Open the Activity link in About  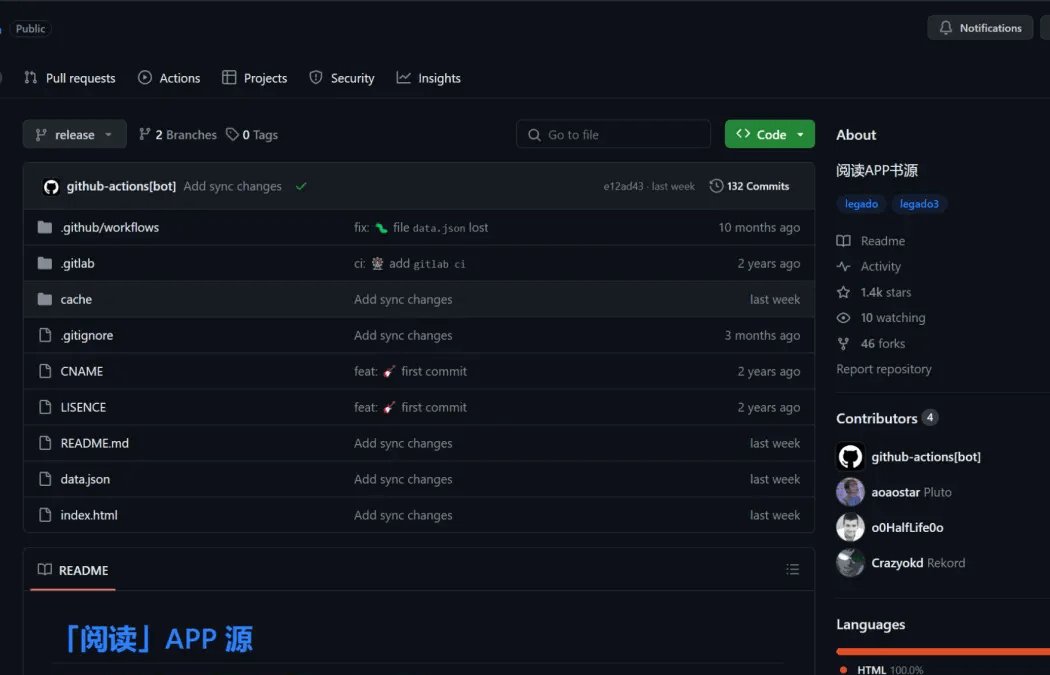(x=869, y=267)
